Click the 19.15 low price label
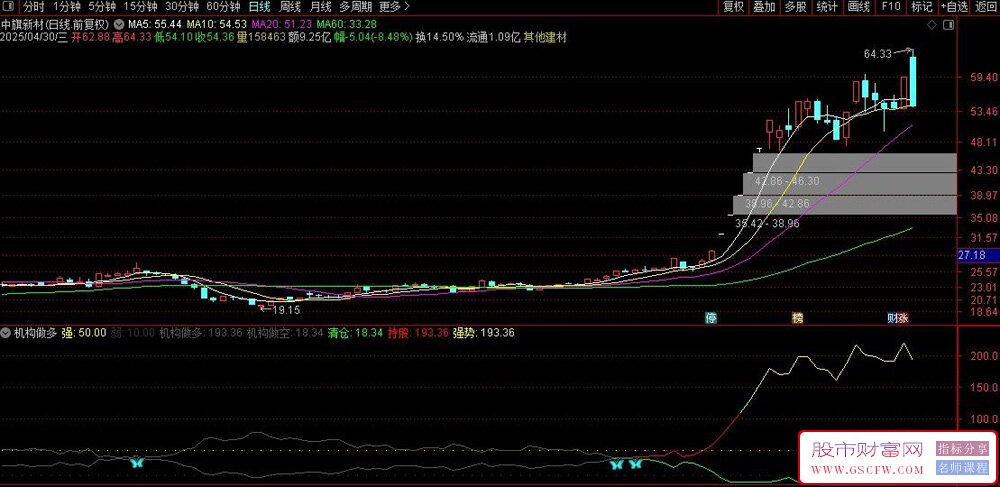1000x487 pixels. [x=285, y=310]
